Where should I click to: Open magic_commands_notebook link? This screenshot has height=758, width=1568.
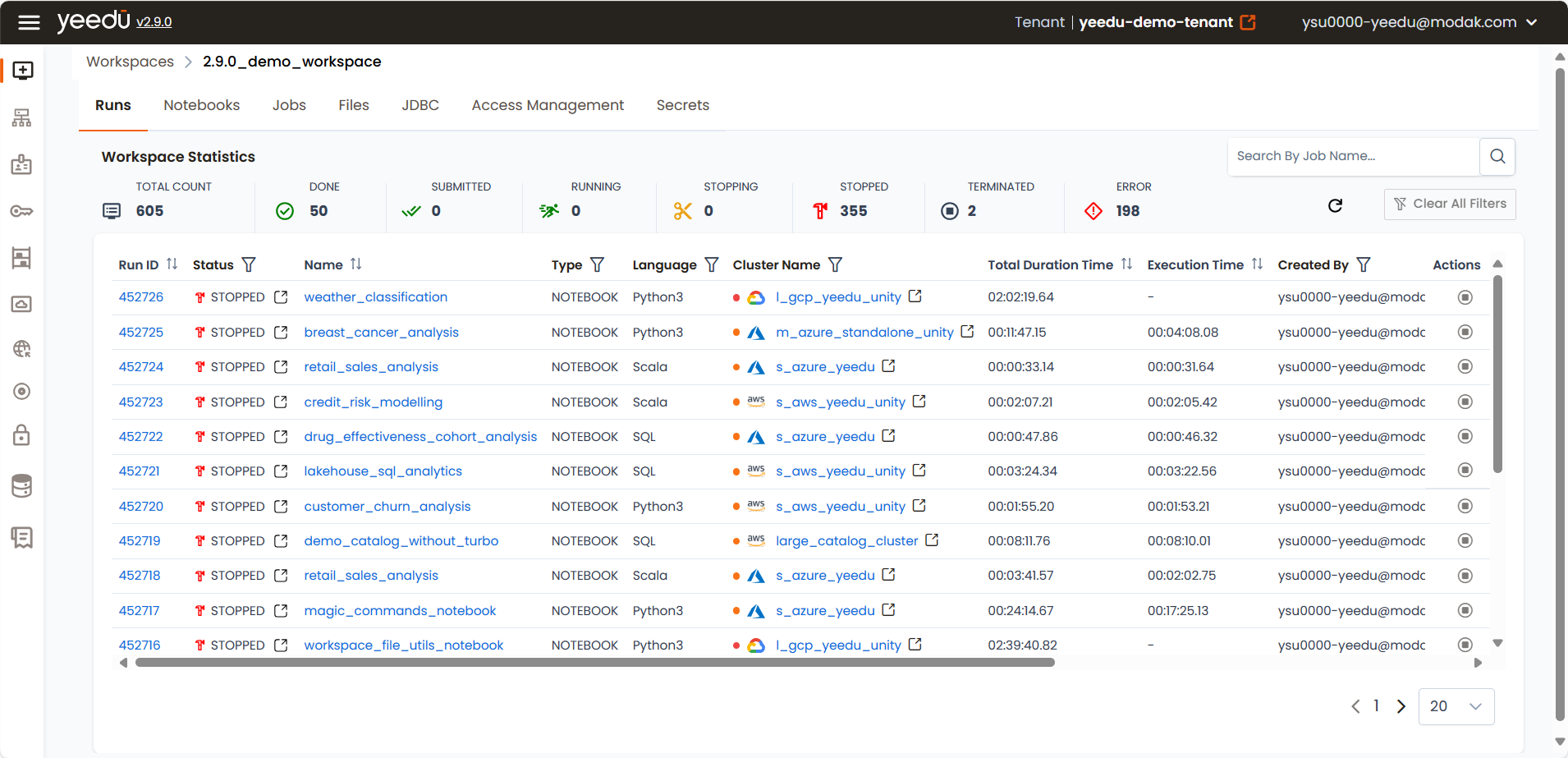[400, 611]
